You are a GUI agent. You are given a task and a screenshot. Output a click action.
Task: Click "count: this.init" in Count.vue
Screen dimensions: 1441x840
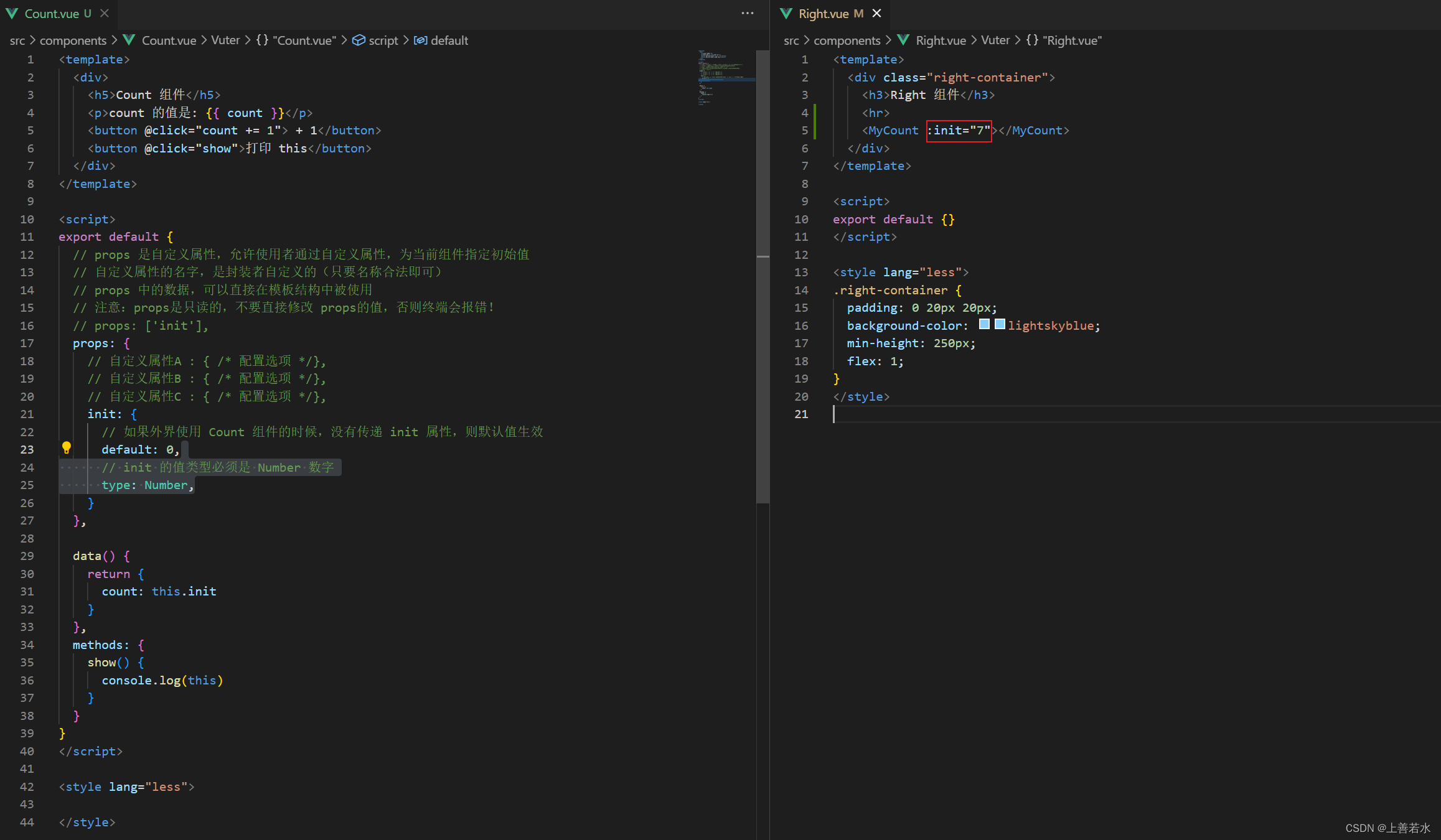pyautogui.click(x=159, y=591)
